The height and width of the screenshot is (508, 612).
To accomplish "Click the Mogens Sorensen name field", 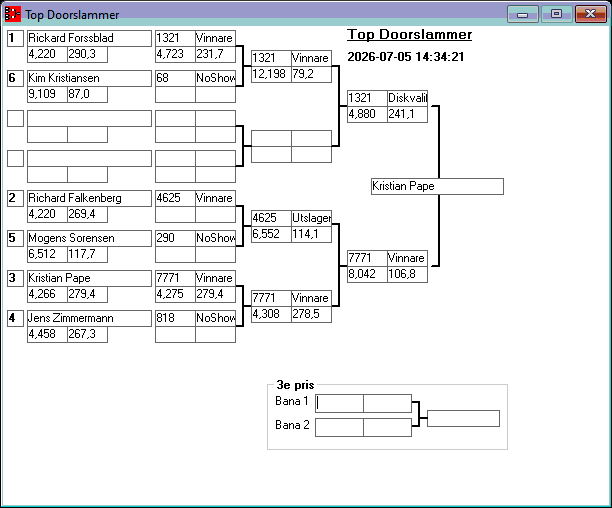I will coord(89,238).
